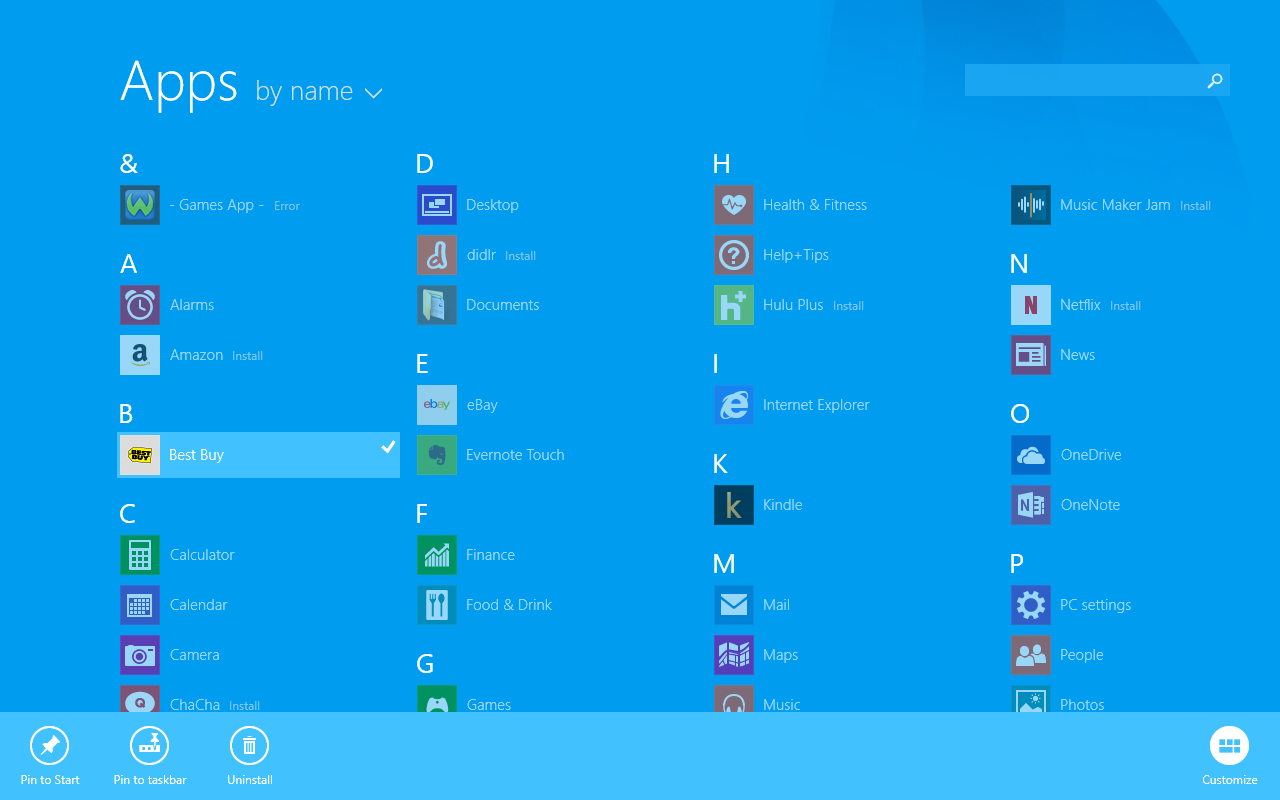This screenshot has width=1280, height=800.
Task: Click the Netflix app icon
Action: tap(1031, 305)
